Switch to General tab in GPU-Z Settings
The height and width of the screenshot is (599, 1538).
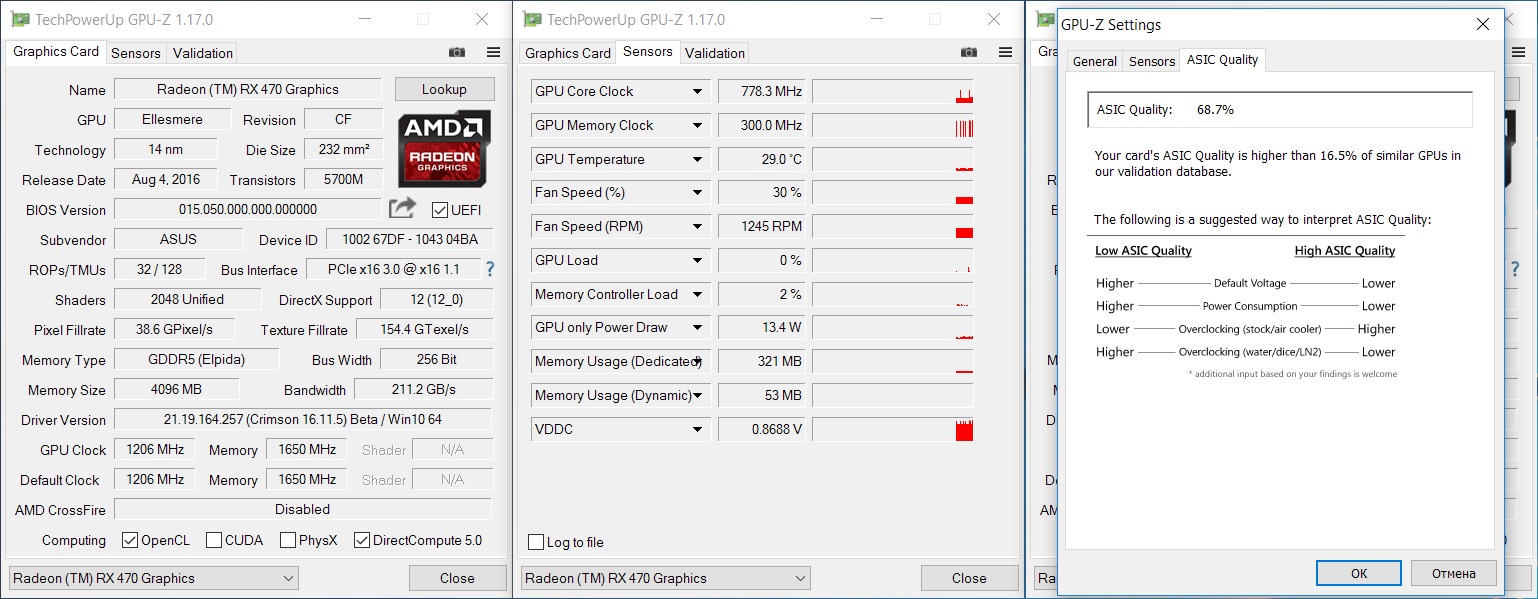(1095, 61)
